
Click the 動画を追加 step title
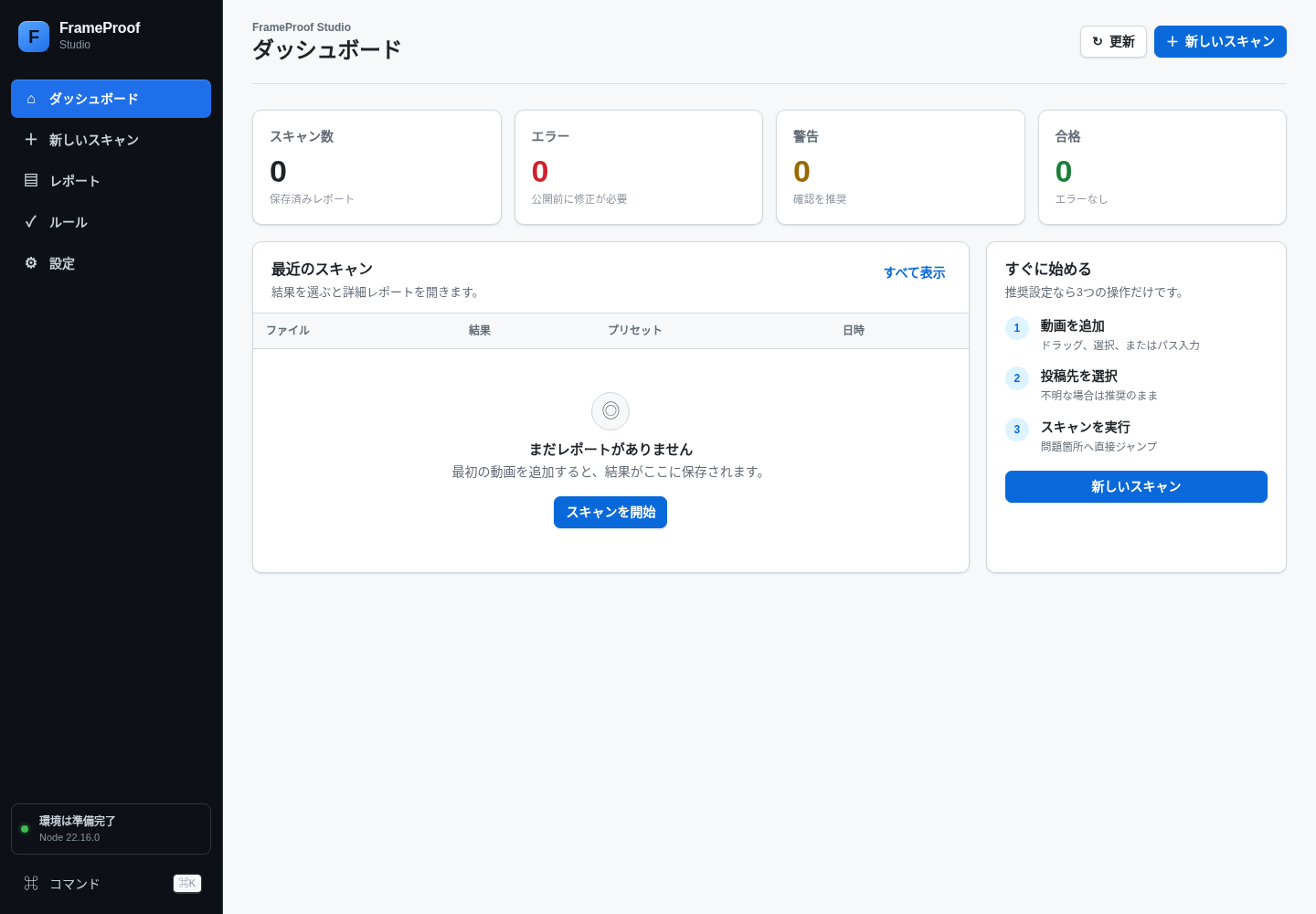1073,326
